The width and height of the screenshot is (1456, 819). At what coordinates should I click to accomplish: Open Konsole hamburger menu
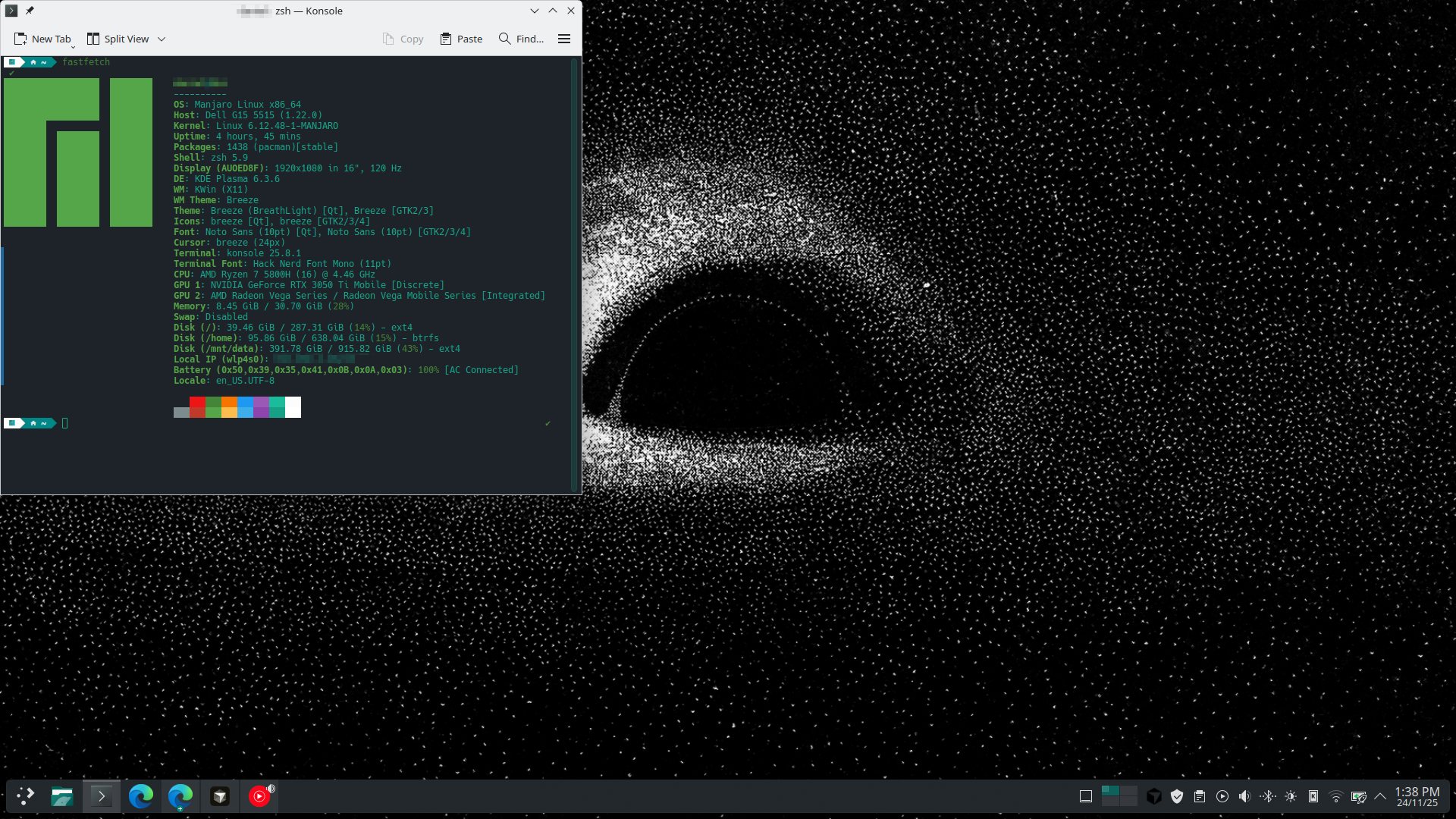564,39
